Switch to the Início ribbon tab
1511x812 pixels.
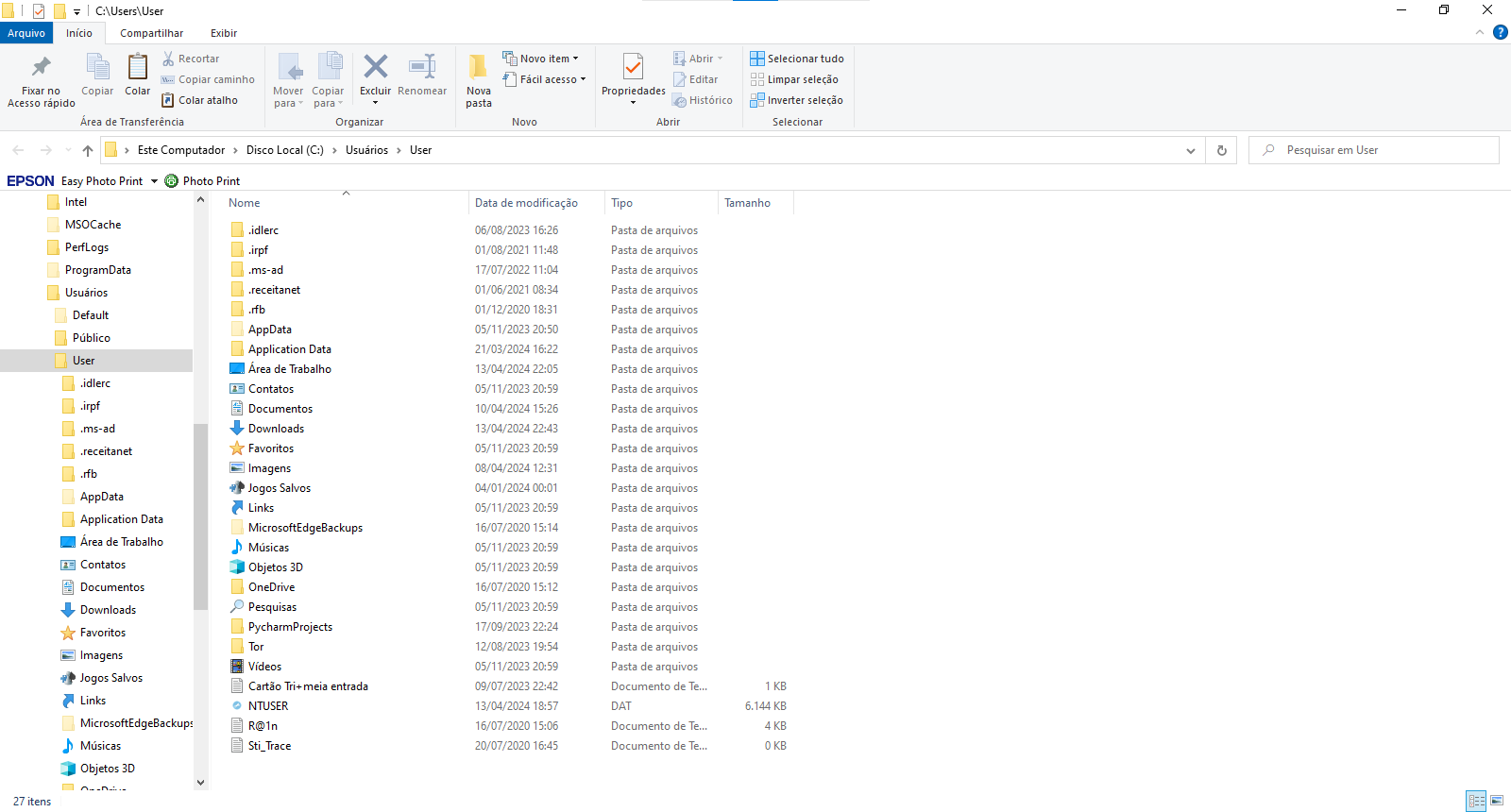point(79,33)
